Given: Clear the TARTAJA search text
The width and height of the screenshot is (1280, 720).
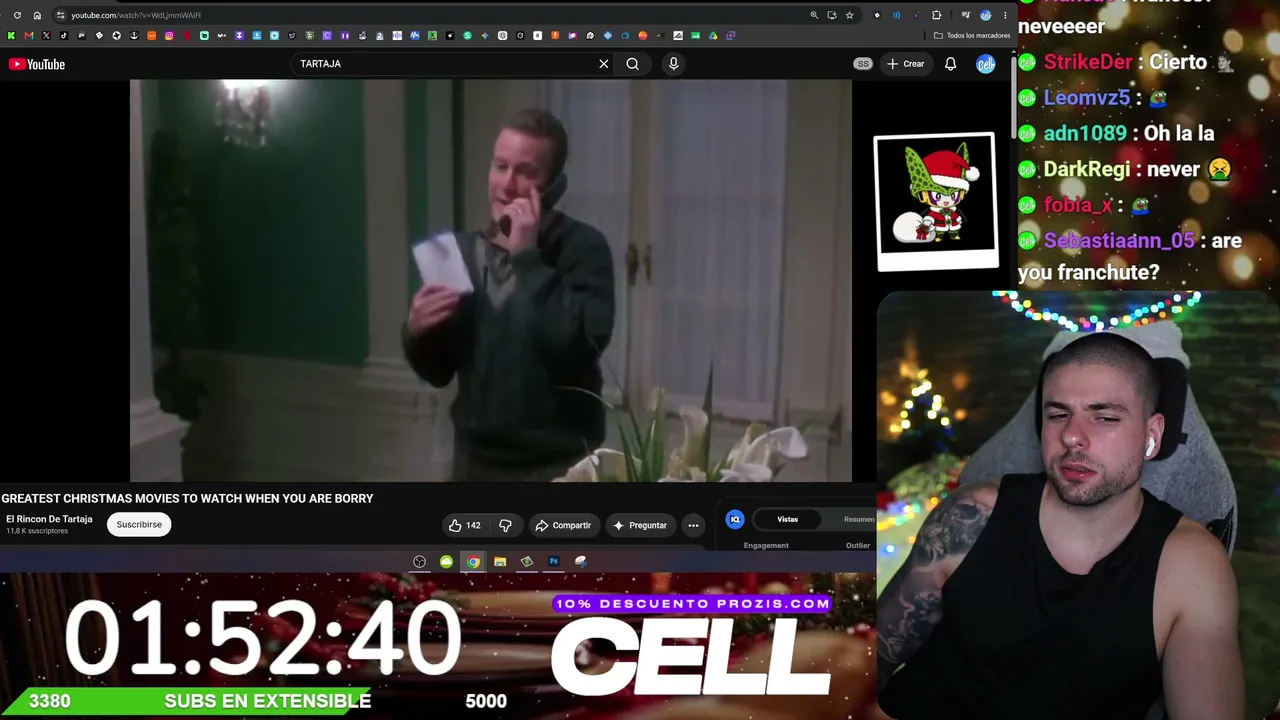Looking at the screenshot, I should (x=604, y=64).
